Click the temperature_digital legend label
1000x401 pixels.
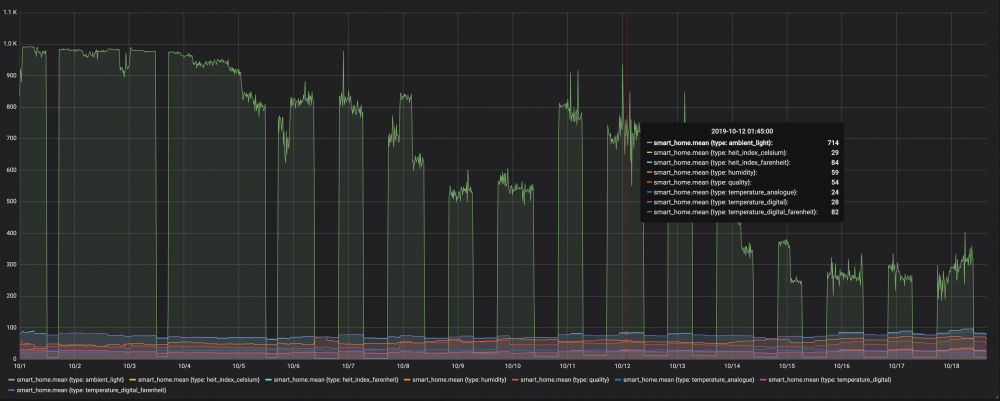(829, 380)
